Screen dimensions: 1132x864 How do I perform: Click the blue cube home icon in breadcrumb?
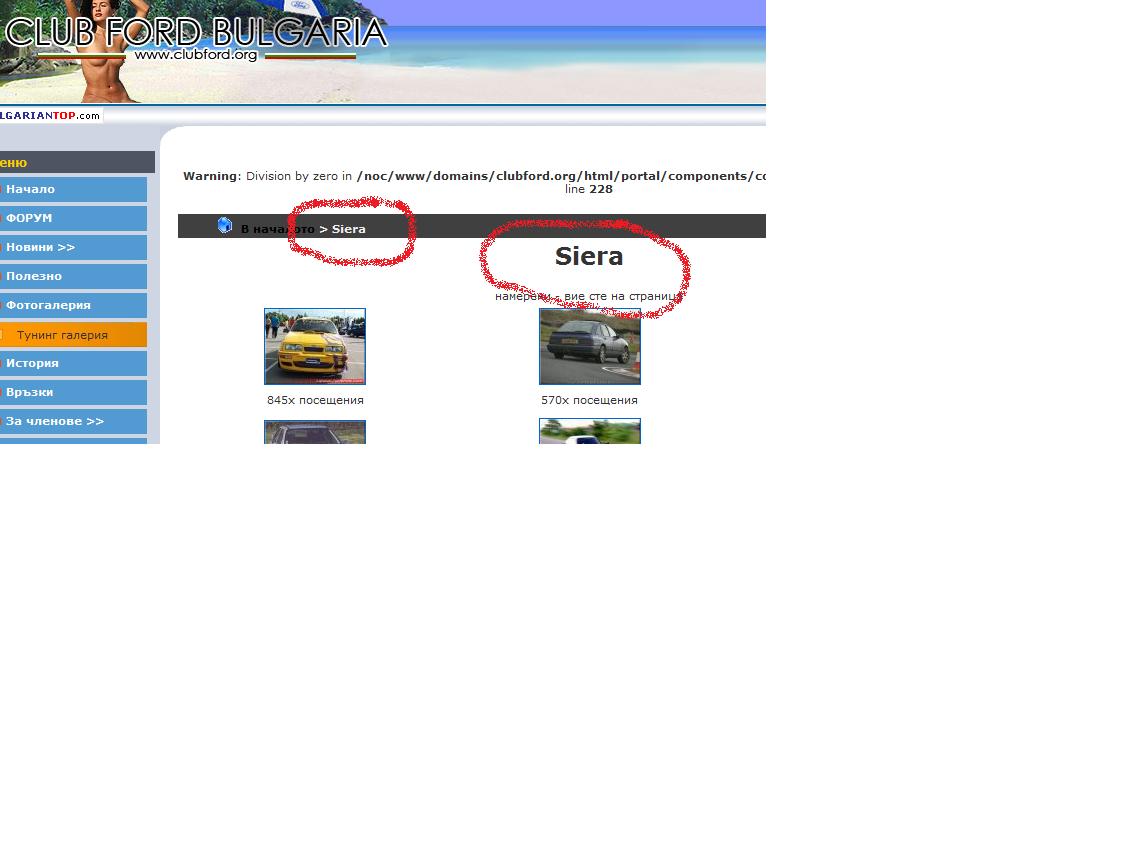click(225, 226)
